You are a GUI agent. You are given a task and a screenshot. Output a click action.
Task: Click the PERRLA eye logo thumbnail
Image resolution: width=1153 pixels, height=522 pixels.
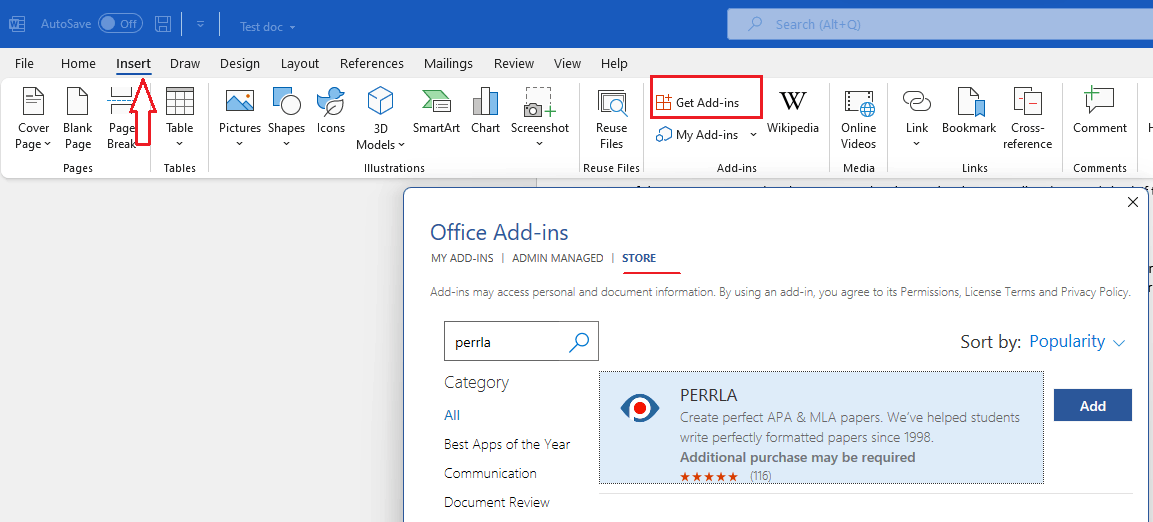click(x=639, y=407)
